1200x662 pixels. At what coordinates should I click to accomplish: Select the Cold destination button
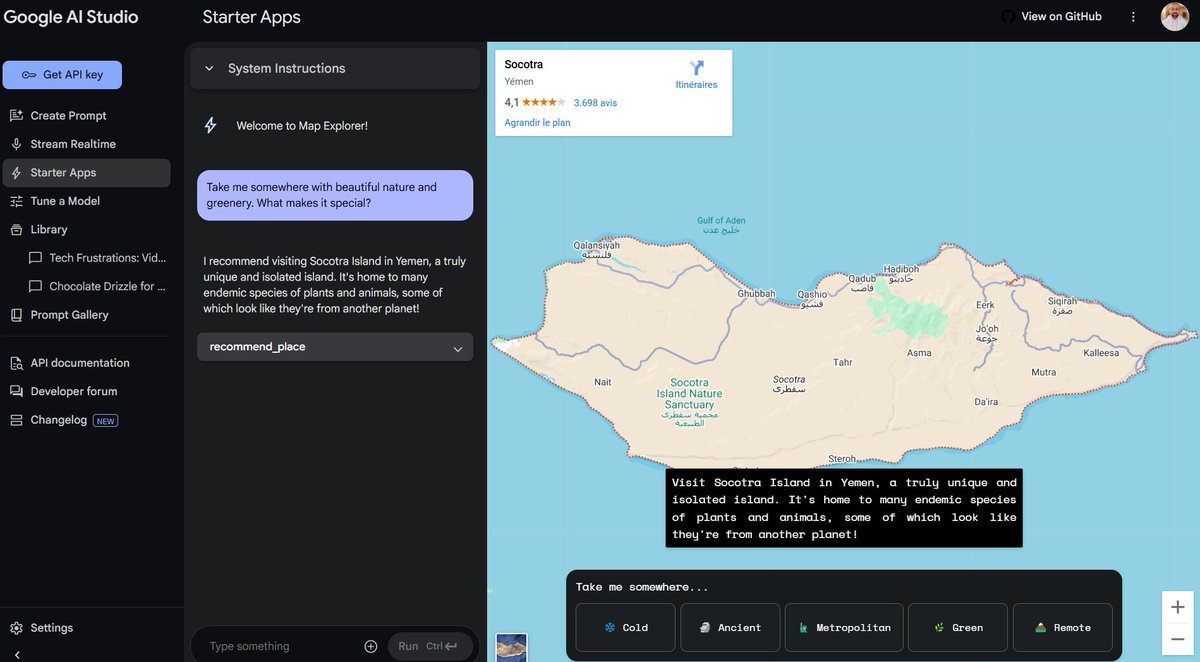click(x=625, y=628)
